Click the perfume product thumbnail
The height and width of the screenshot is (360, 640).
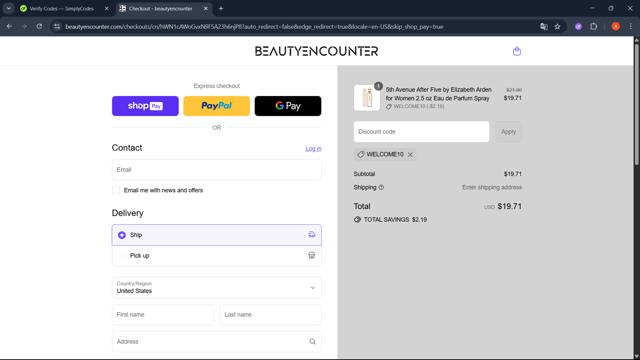[367, 98]
